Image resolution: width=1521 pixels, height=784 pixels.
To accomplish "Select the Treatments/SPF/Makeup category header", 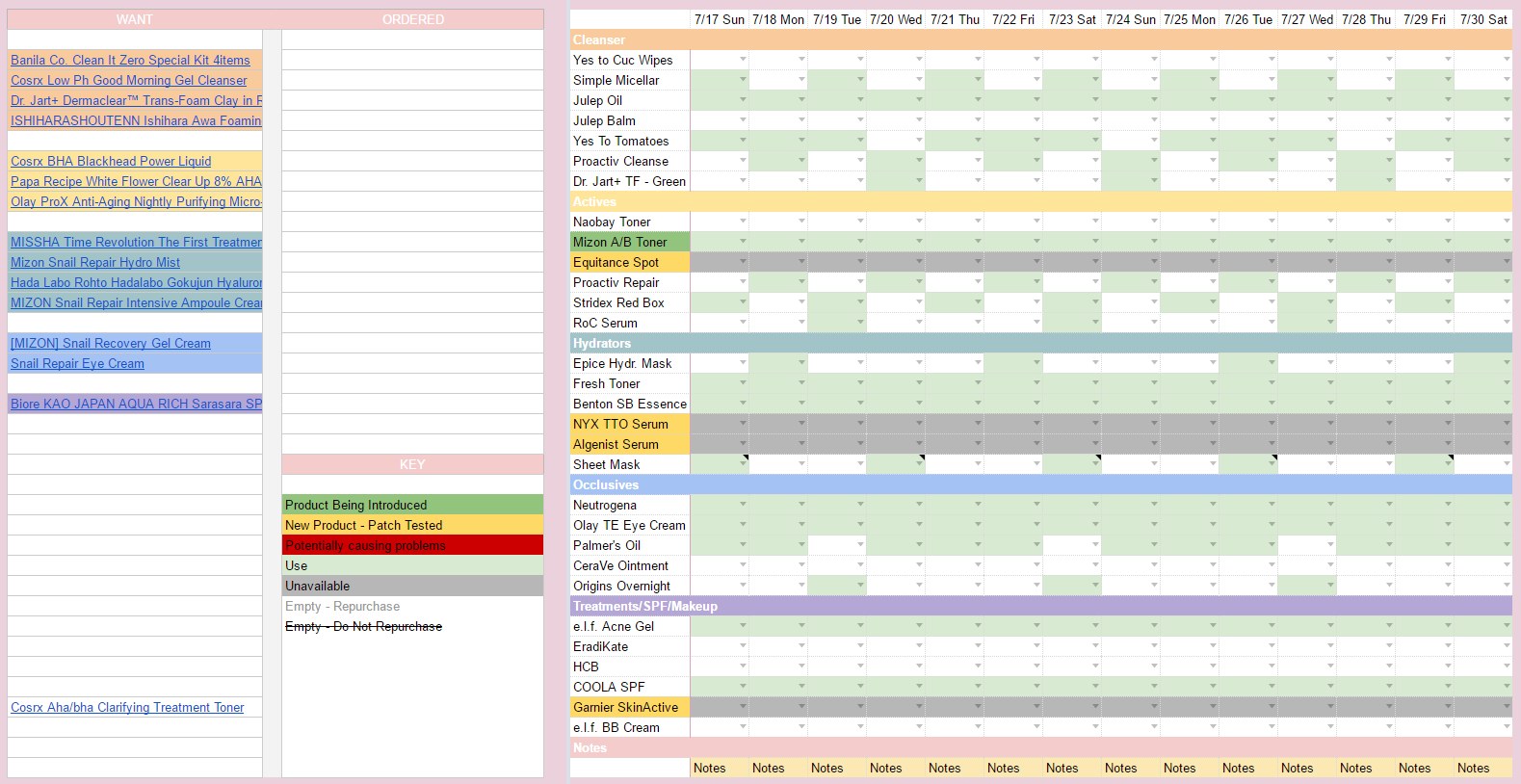I will (1041, 606).
